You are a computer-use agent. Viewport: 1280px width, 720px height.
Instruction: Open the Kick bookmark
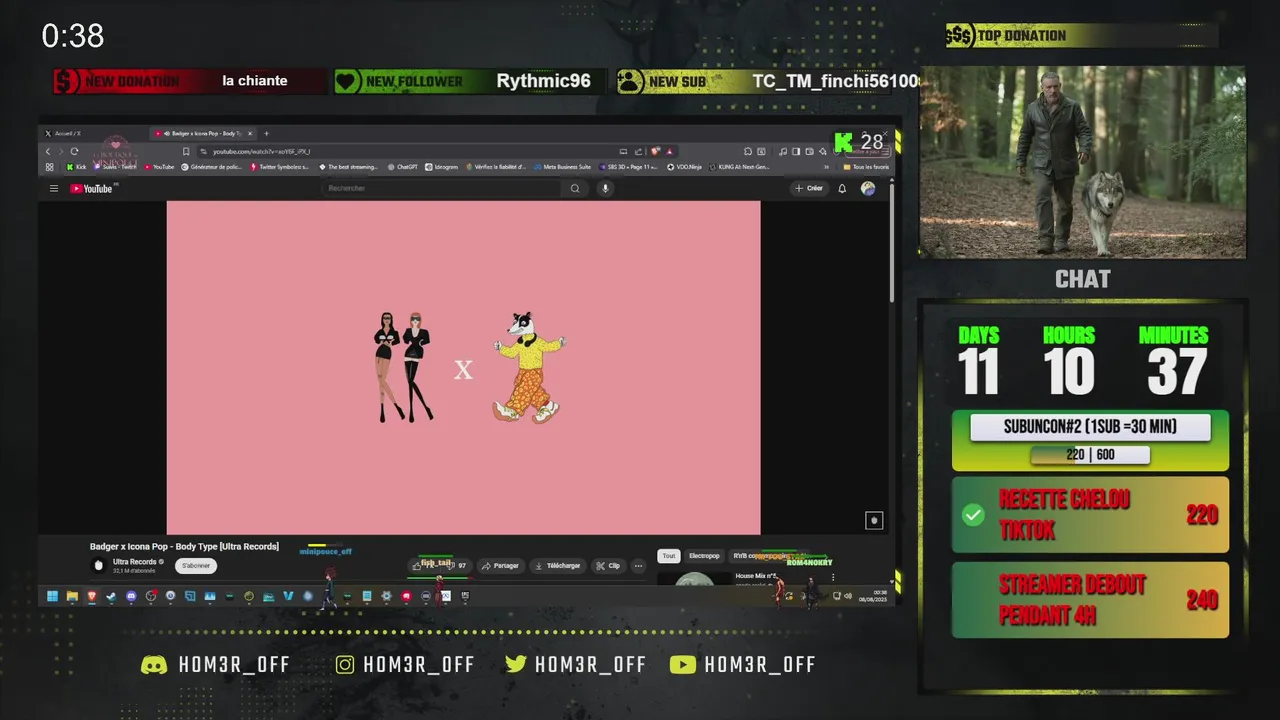click(76, 167)
